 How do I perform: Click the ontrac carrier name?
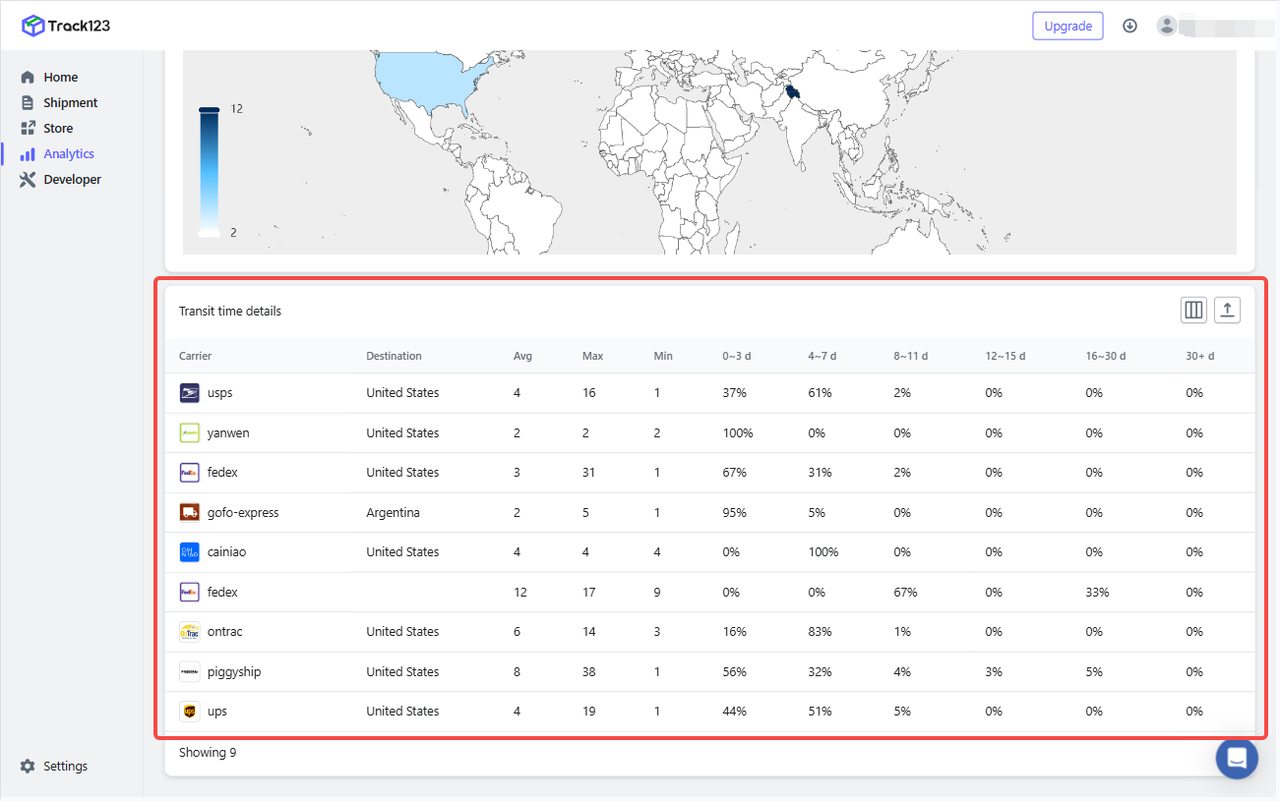[x=225, y=632]
